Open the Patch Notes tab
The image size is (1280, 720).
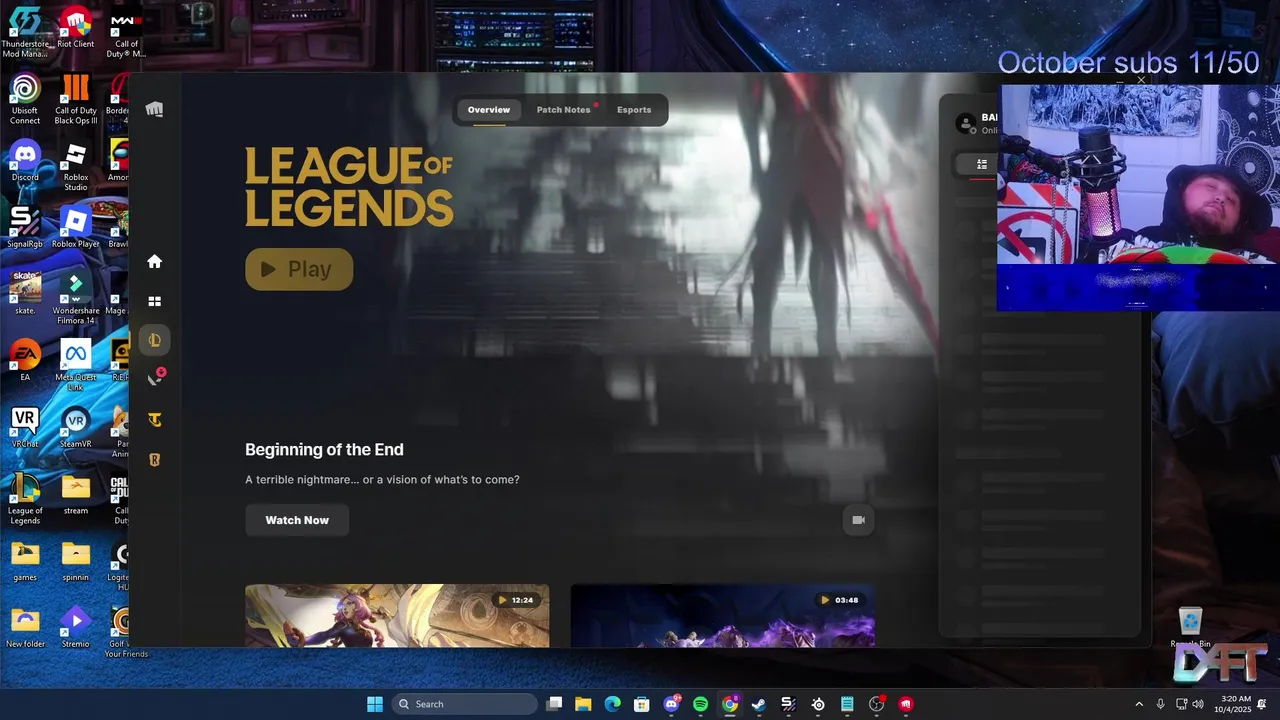tap(564, 110)
